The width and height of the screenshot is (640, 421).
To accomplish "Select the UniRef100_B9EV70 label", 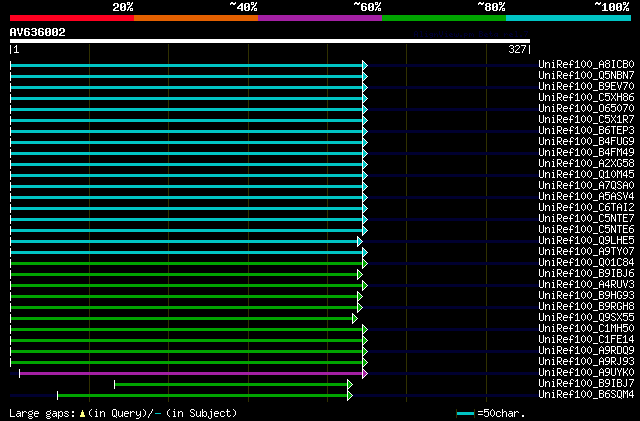I will click(586, 87).
